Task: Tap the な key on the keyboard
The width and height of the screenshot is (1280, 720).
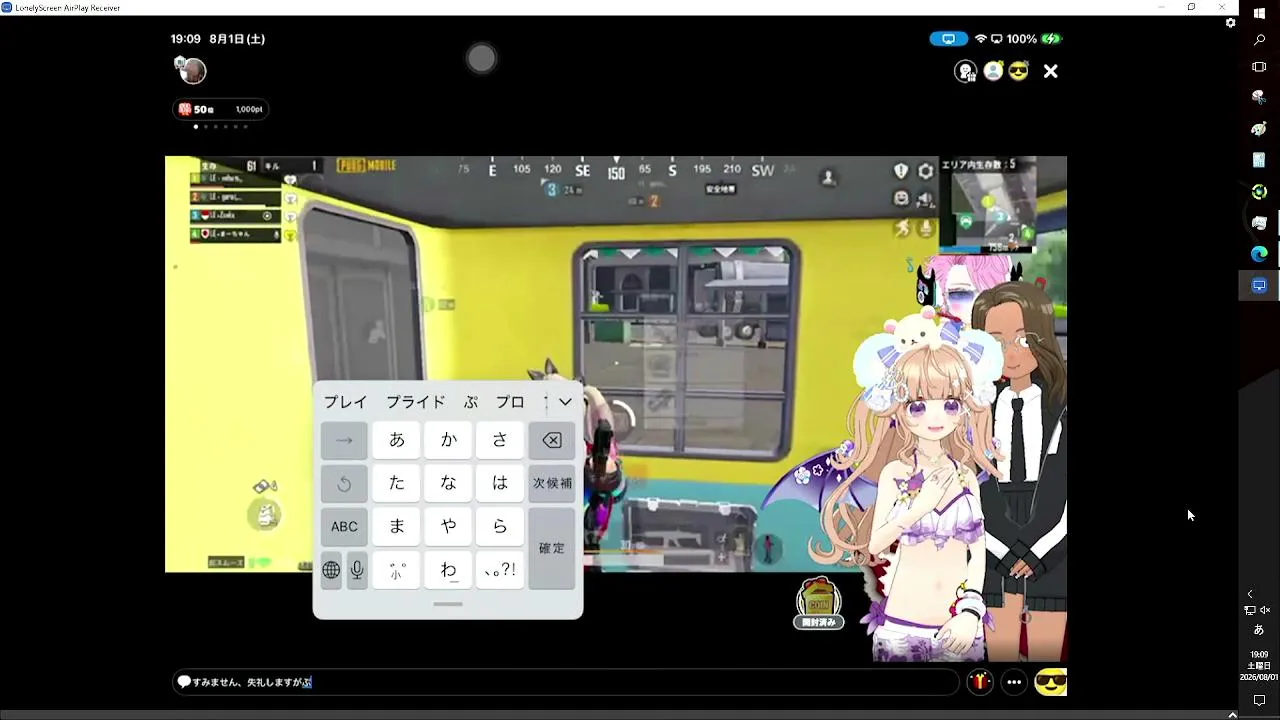Action: [x=449, y=483]
